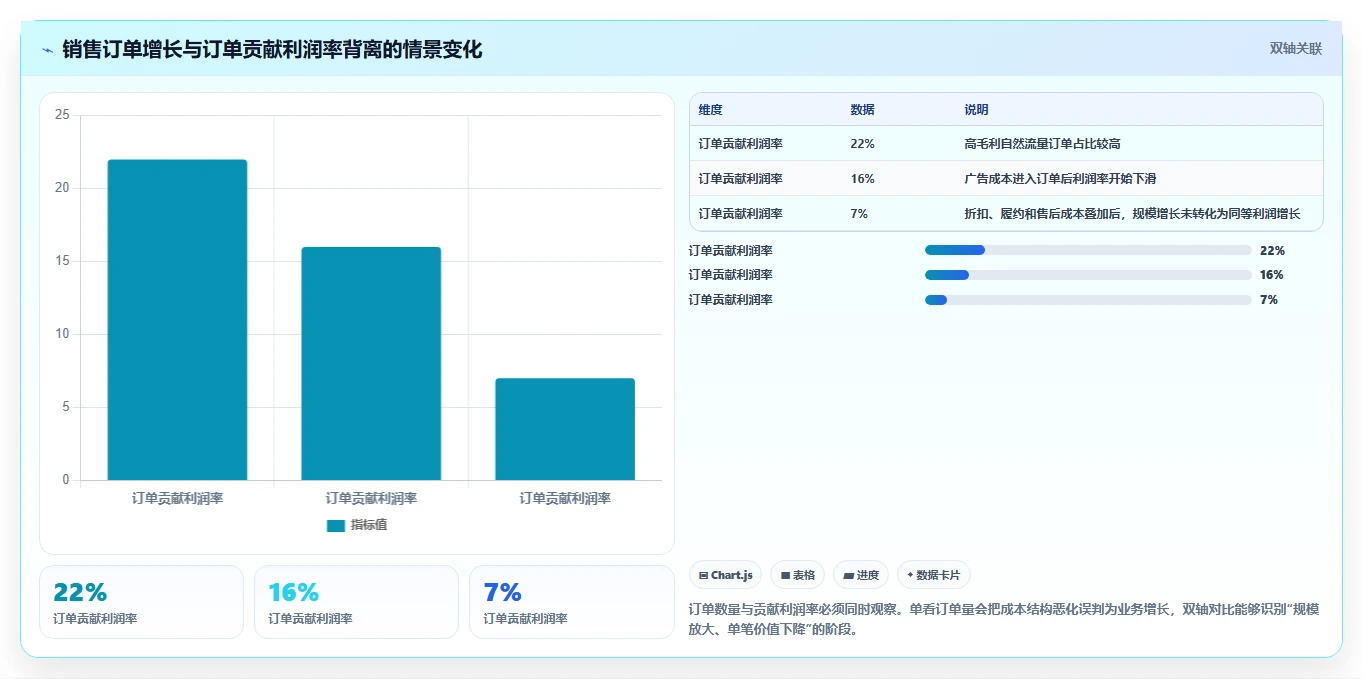
Task: Click the 16% progress bar
Action: coord(1088,275)
